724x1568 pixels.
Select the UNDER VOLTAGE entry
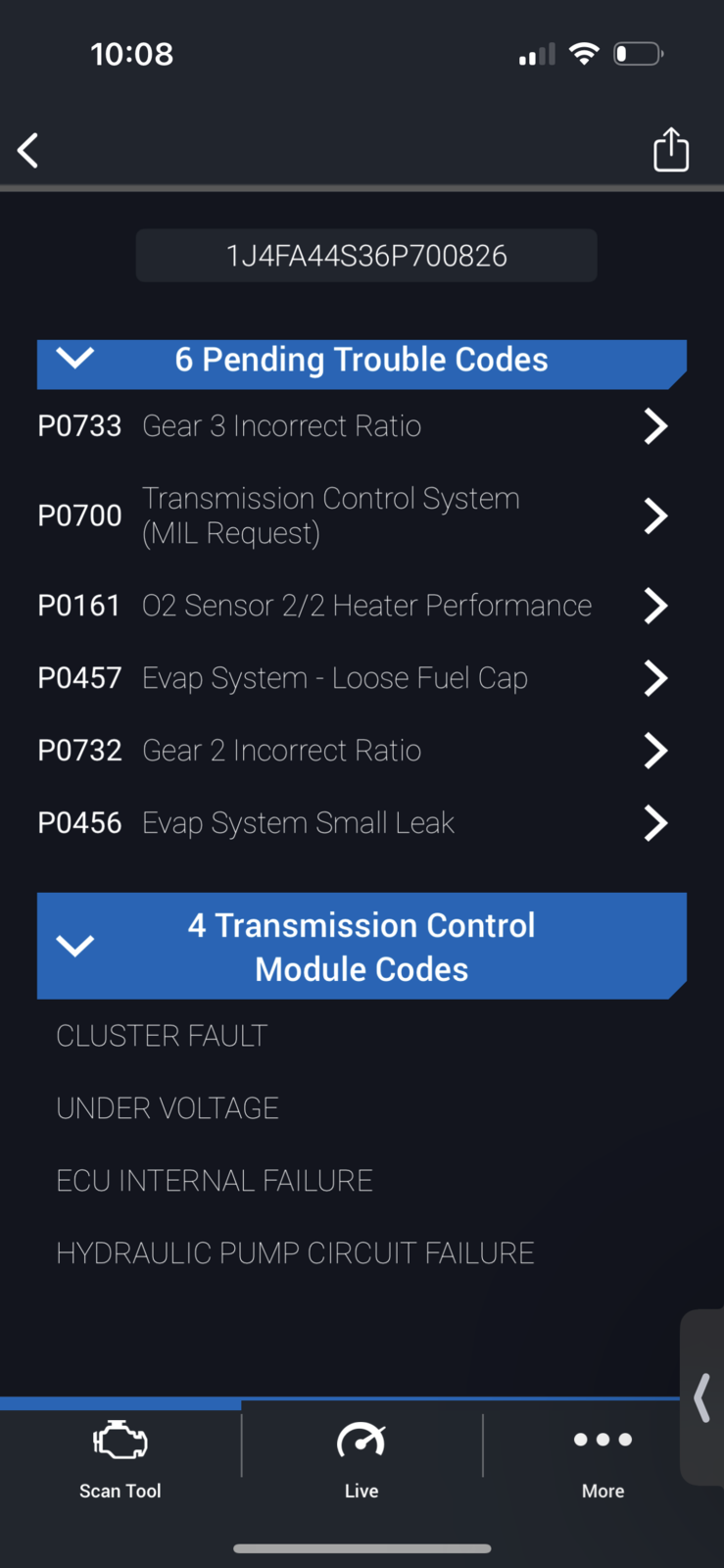168,1108
